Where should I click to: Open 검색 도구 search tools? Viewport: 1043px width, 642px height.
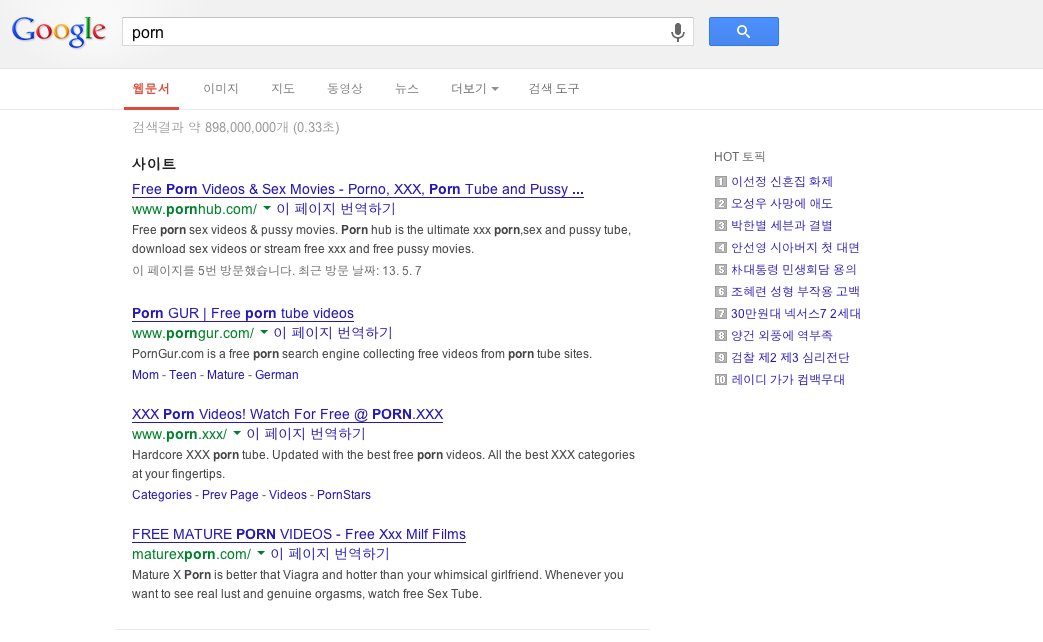553,88
